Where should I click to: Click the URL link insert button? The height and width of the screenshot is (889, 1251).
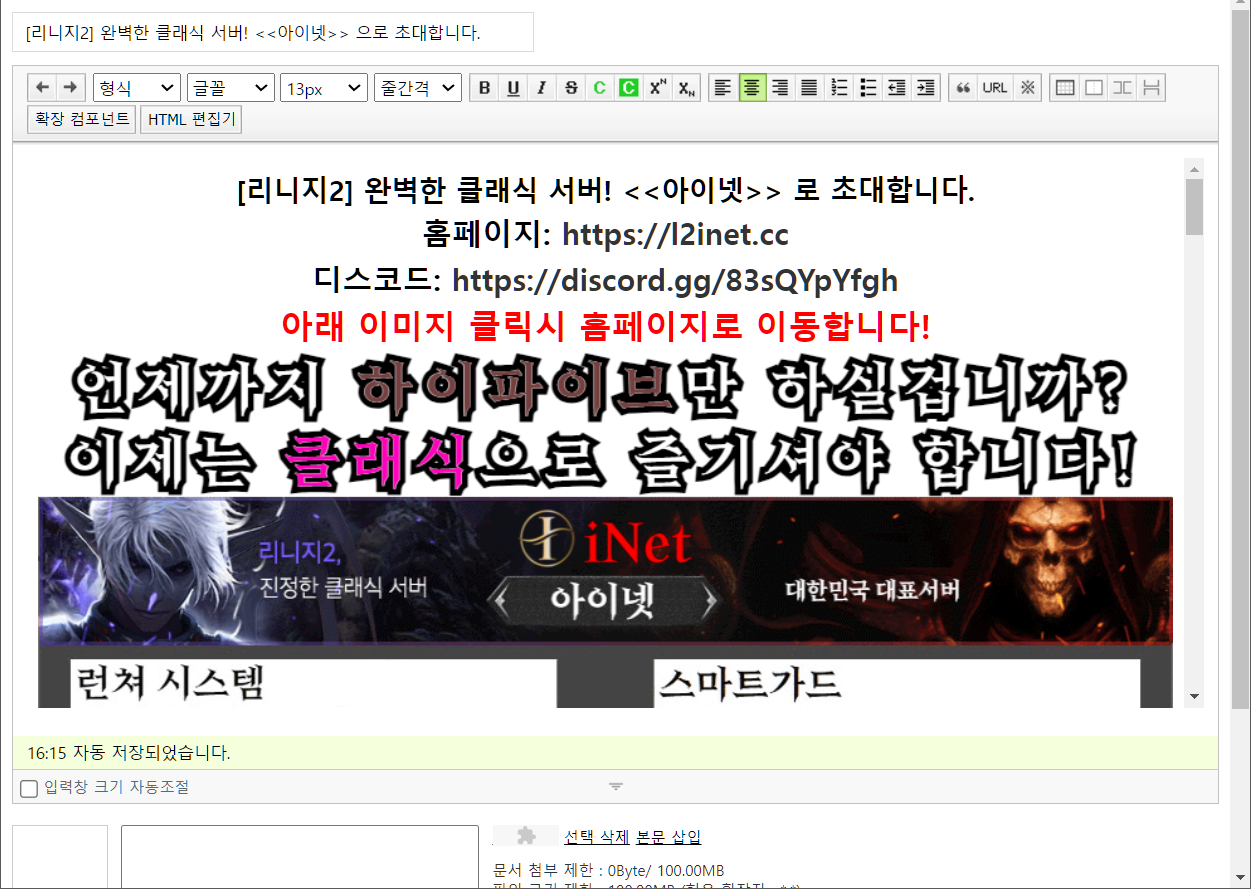(995, 88)
